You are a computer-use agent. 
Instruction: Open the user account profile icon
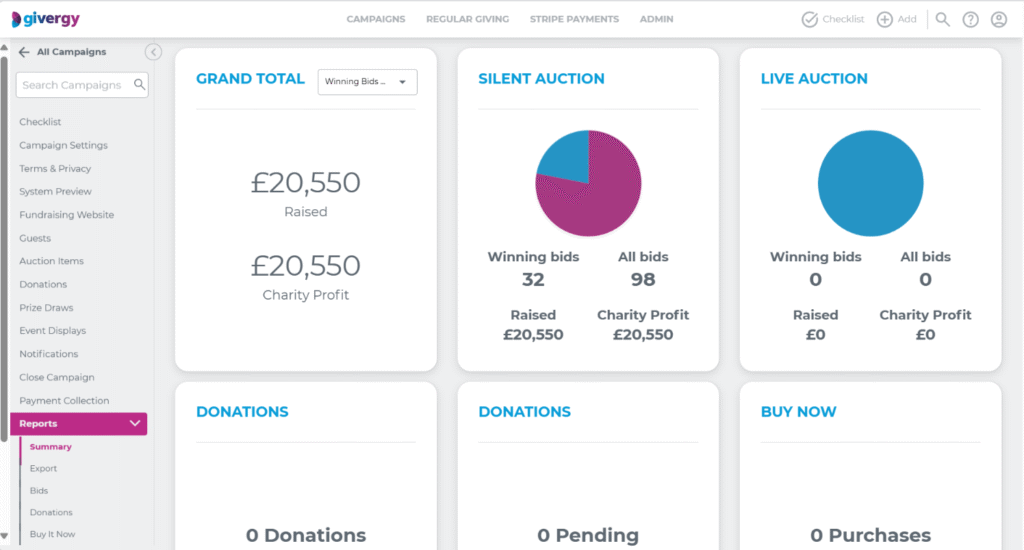[998, 19]
